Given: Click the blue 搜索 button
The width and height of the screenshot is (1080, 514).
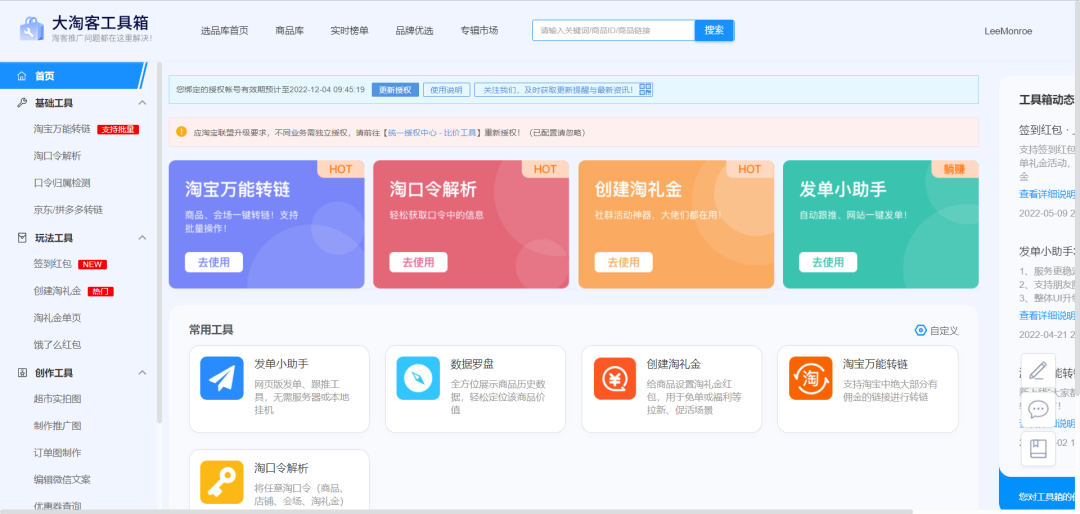Looking at the screenshot, I should click(714, 30).
